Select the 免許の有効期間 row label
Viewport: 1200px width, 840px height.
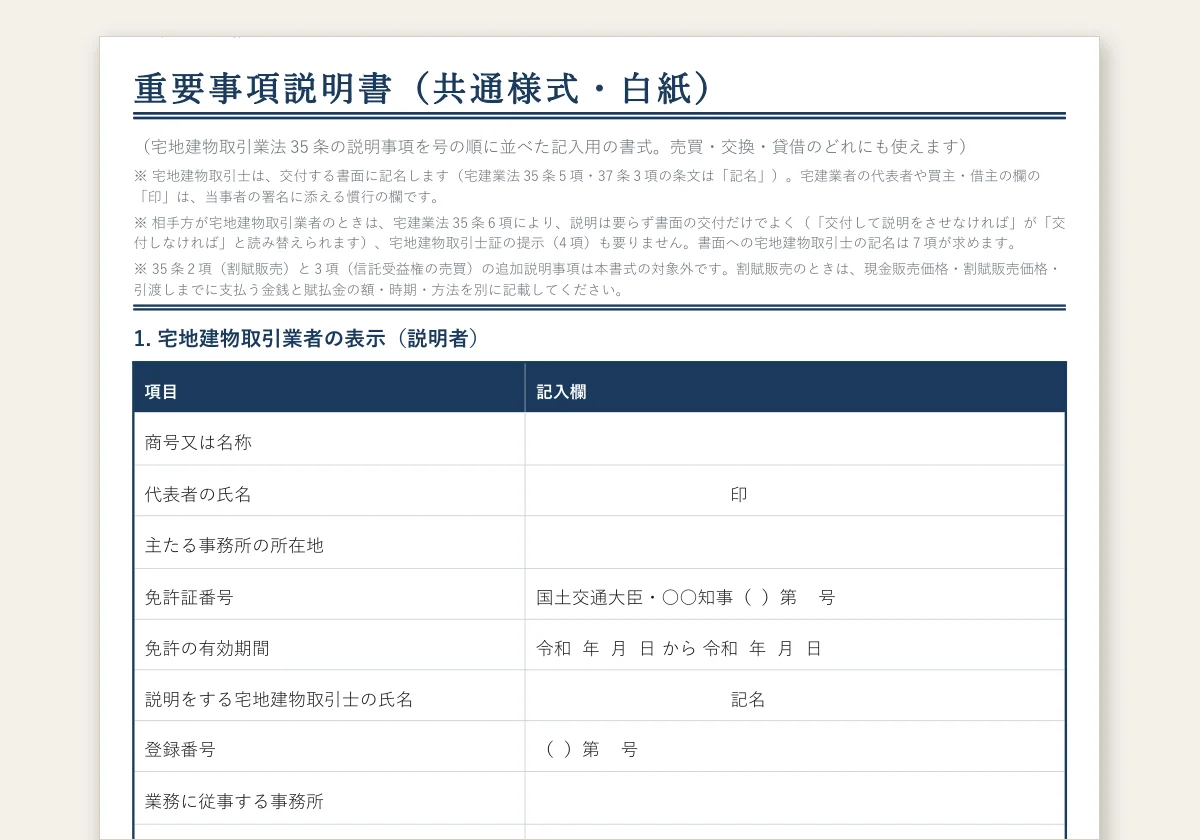coord(207,648)
